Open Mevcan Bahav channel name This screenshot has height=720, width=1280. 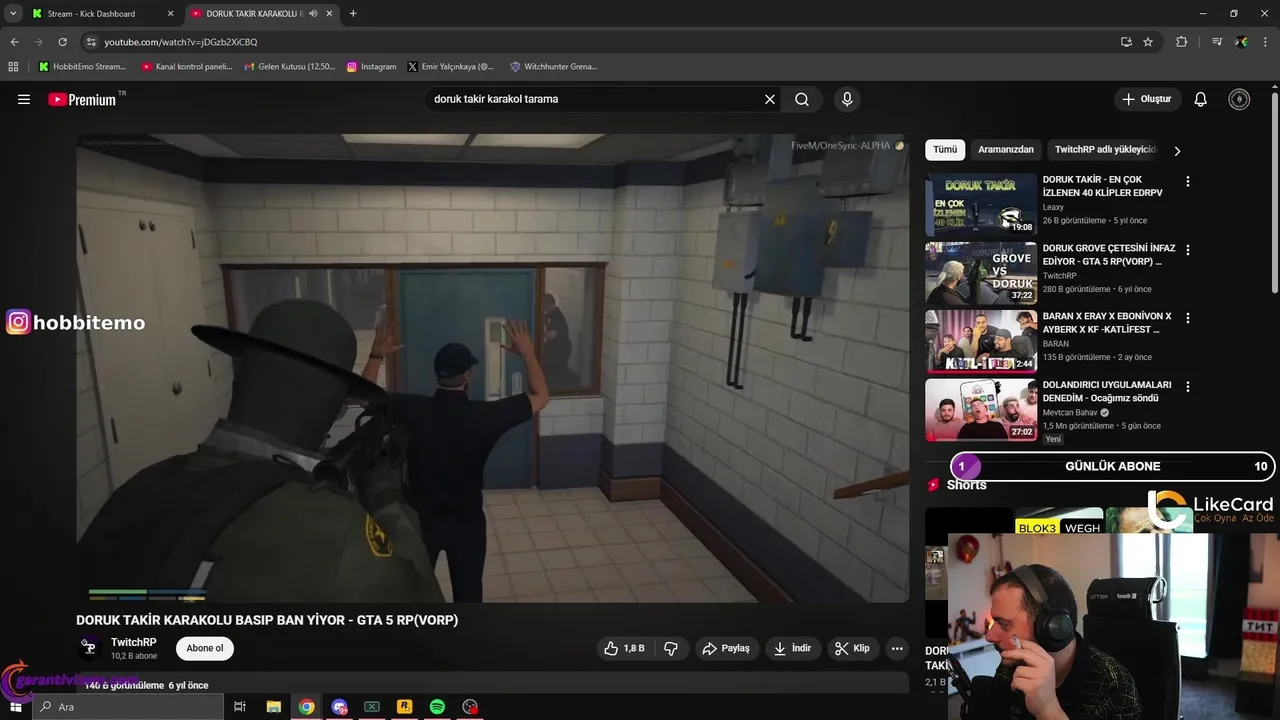(x=1069, y=412)
